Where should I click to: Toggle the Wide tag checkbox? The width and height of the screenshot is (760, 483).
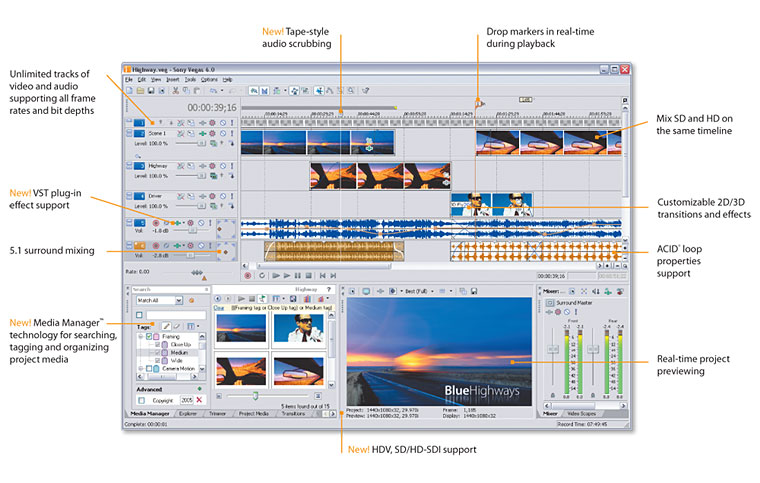click(158, 361)
